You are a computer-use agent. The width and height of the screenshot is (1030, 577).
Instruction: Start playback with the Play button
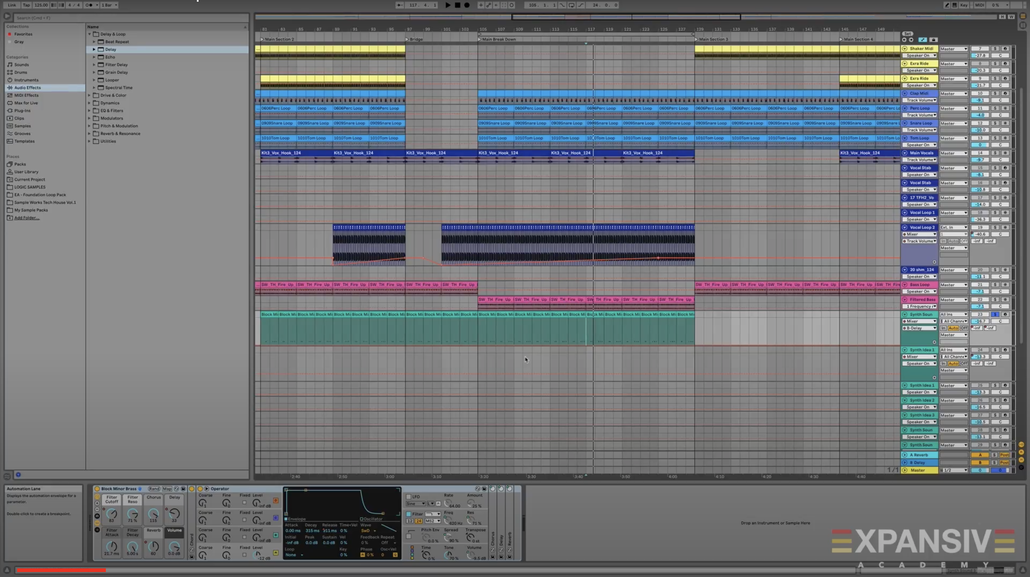(448, 5)
